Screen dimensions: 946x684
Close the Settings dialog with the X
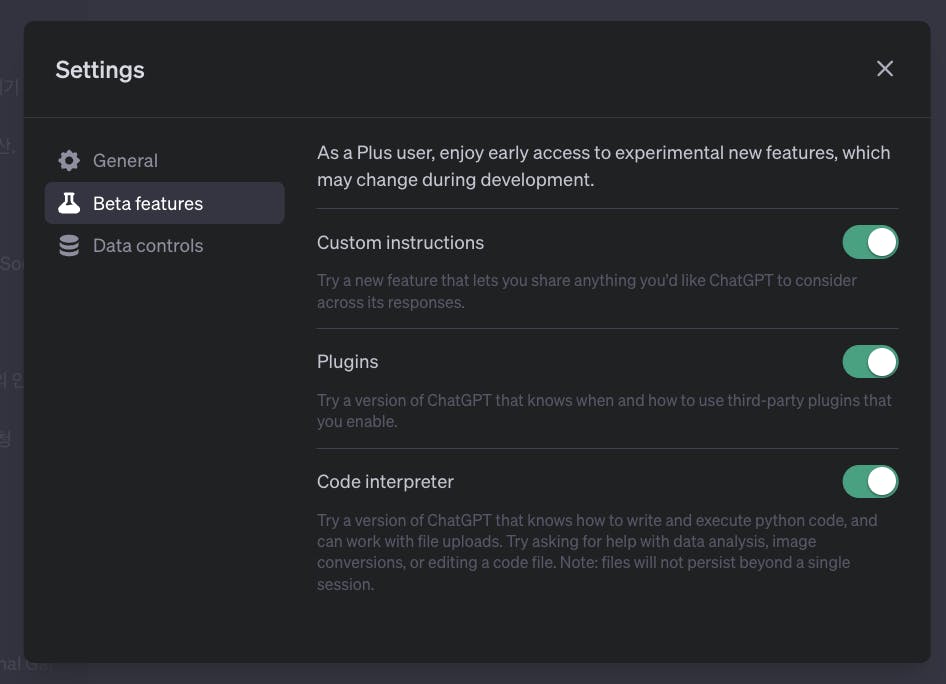point(885,69)
